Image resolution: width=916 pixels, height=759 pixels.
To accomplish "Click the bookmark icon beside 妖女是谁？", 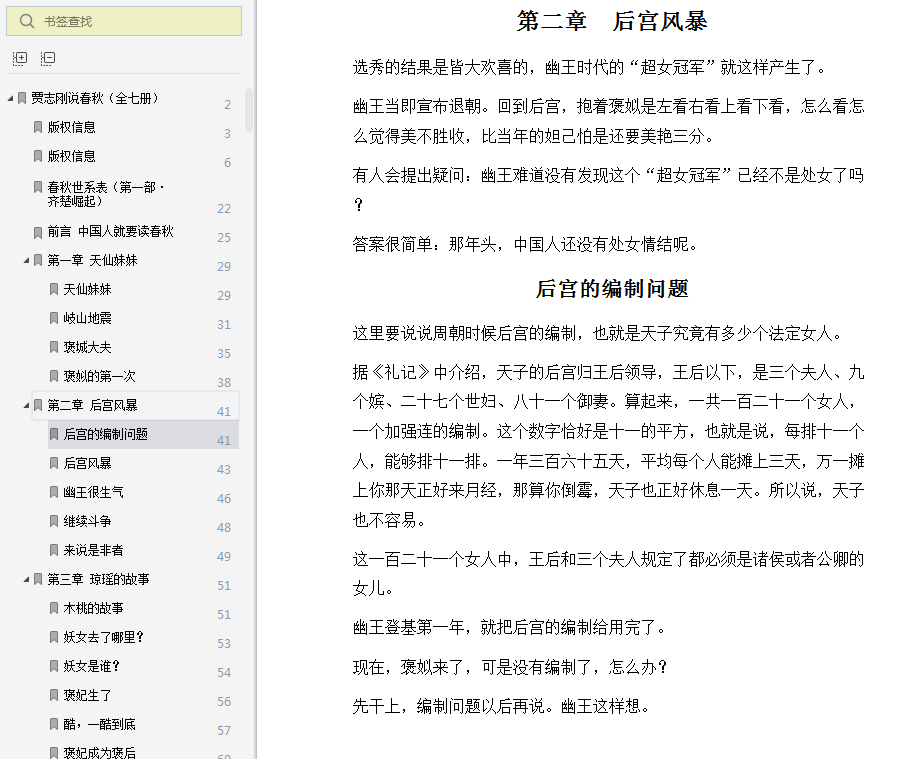I will (54, 666).
